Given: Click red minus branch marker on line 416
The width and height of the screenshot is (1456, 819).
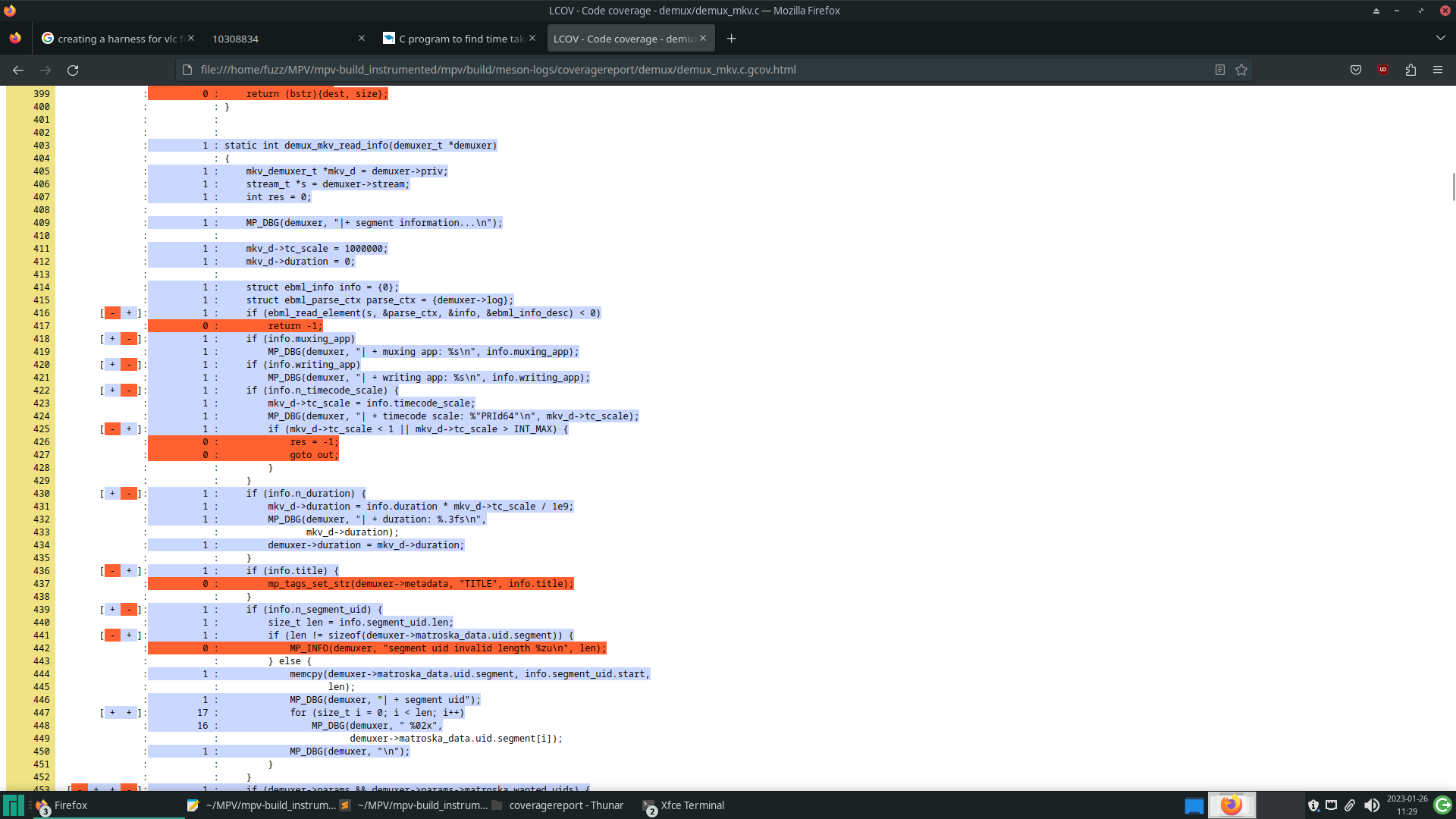Looking at the screenshot, I should 112,313.
